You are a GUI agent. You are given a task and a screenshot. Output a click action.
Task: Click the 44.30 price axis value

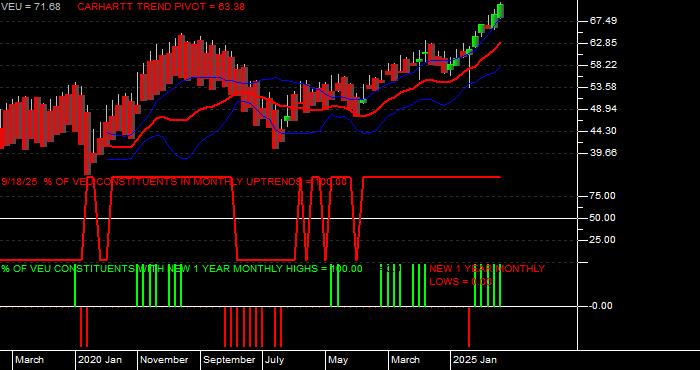[603, 131]
